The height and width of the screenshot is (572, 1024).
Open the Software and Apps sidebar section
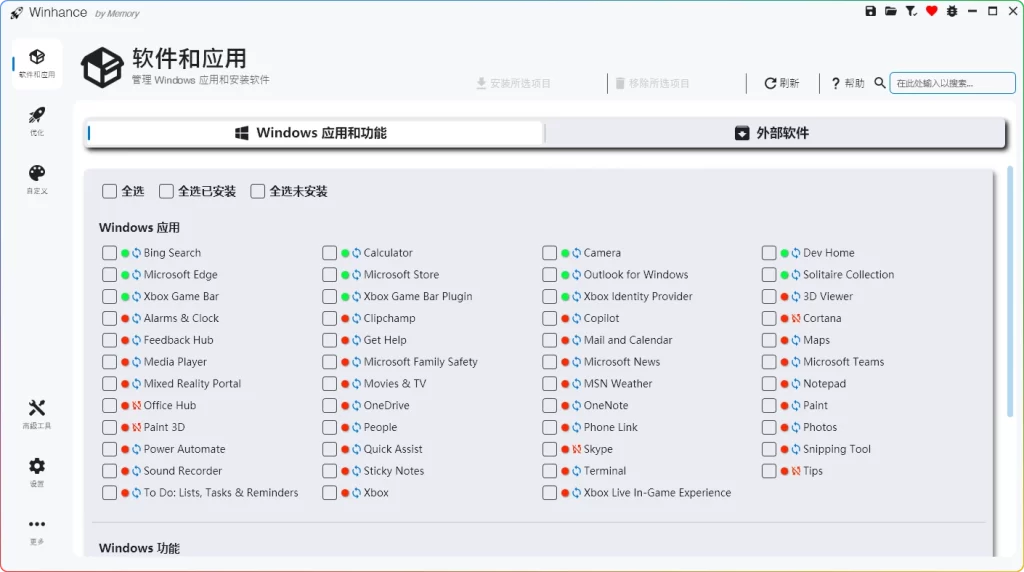point(37,64)
